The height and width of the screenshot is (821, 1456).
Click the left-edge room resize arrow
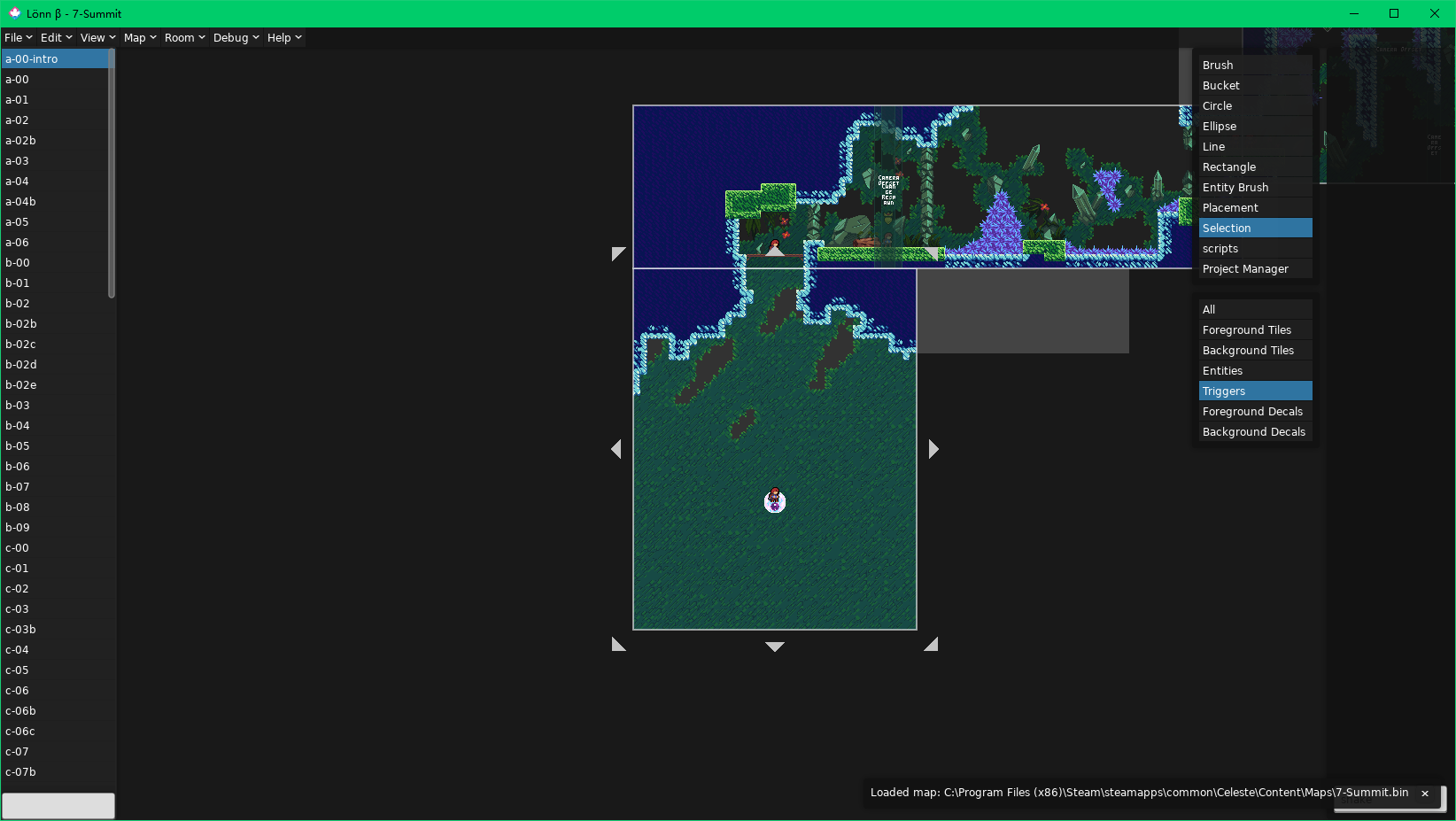(x=616, y=449)
